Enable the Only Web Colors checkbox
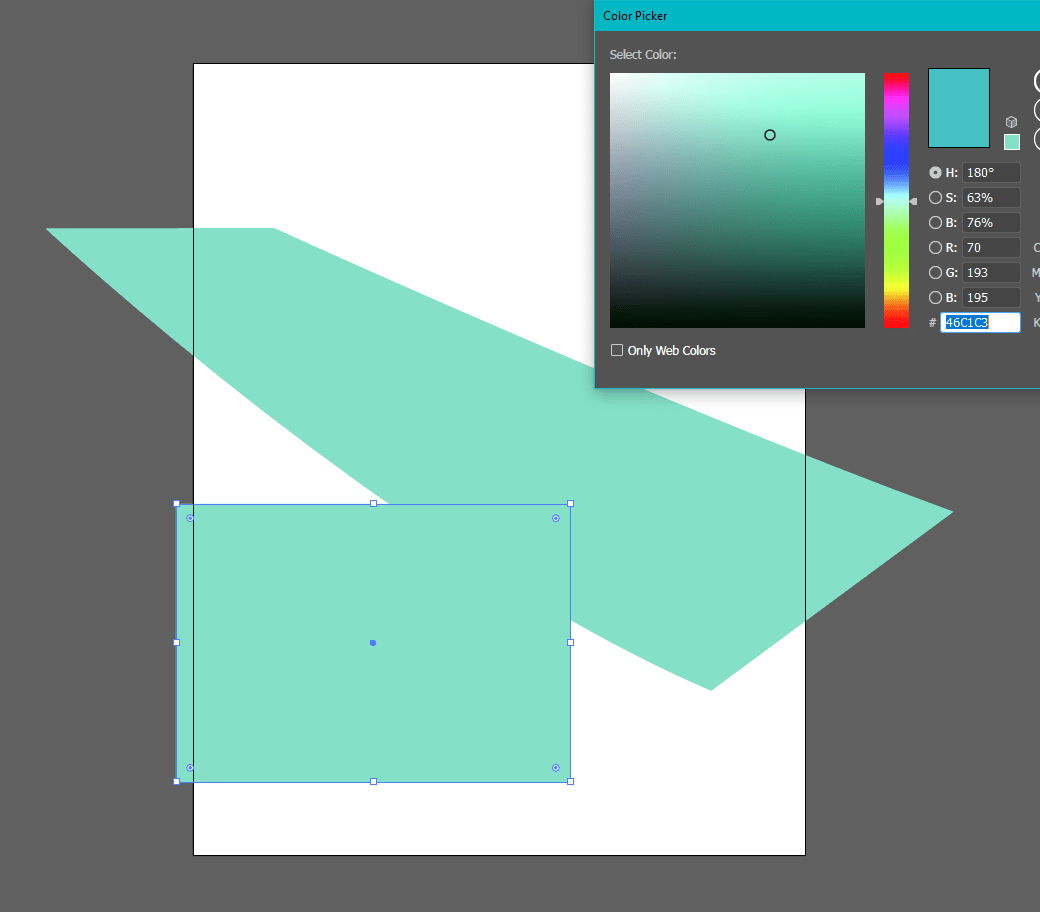 click(617, 350)
